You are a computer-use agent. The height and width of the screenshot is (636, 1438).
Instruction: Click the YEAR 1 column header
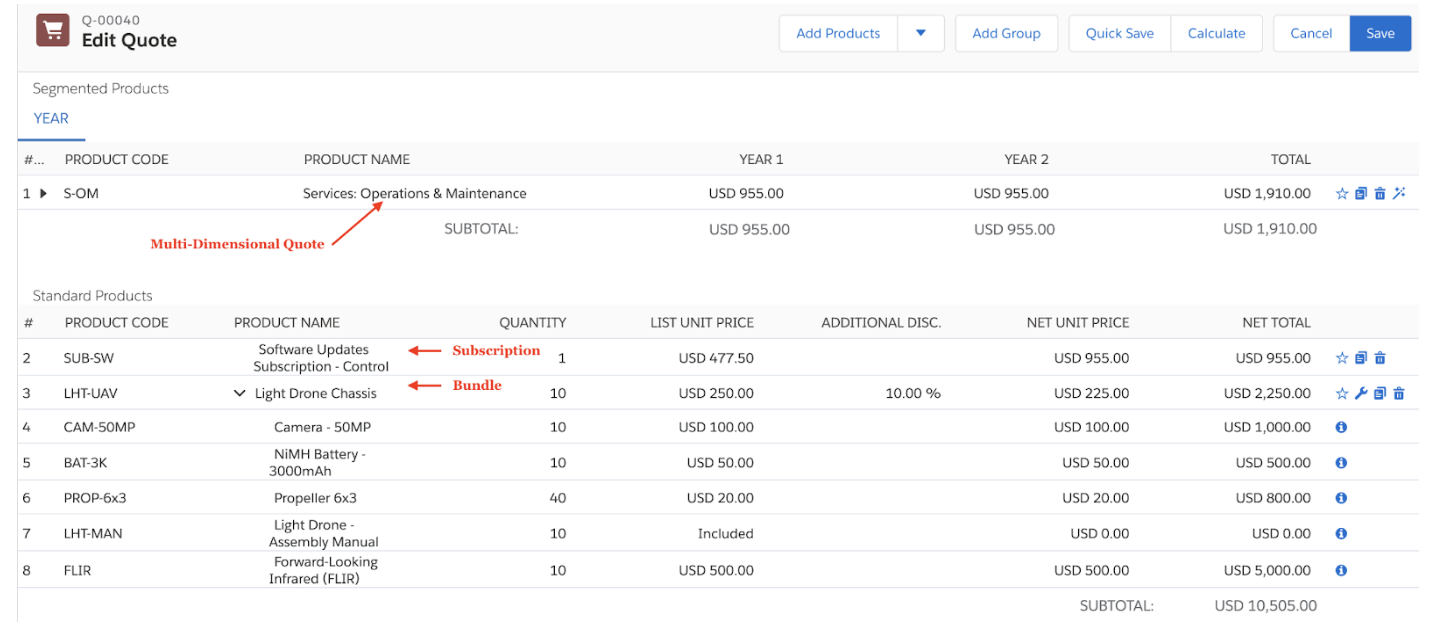coord(761,160)
